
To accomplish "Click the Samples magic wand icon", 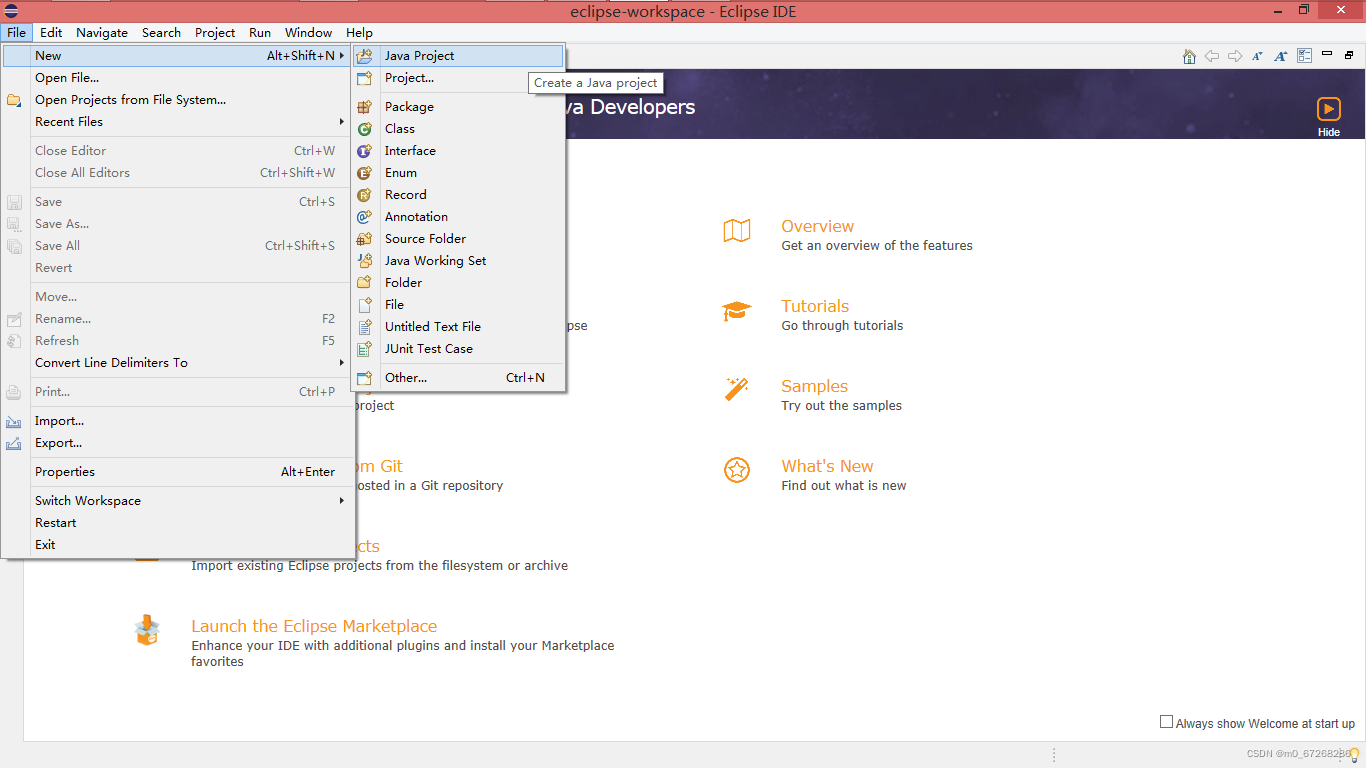I will [x=737, y=389].
